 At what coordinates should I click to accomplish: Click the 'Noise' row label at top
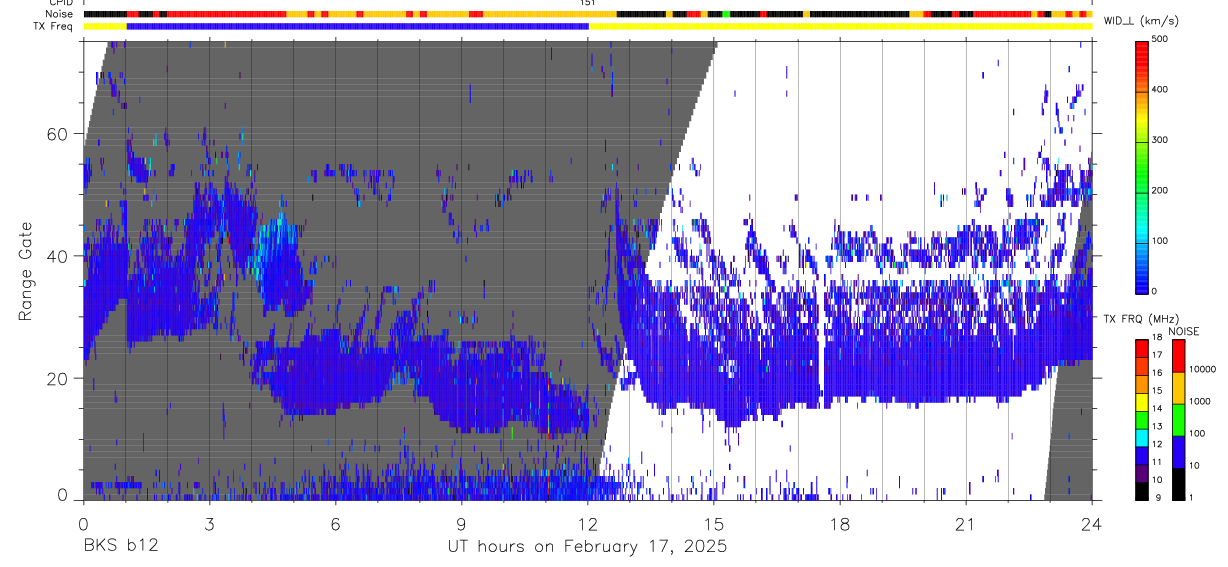point(60,14)
